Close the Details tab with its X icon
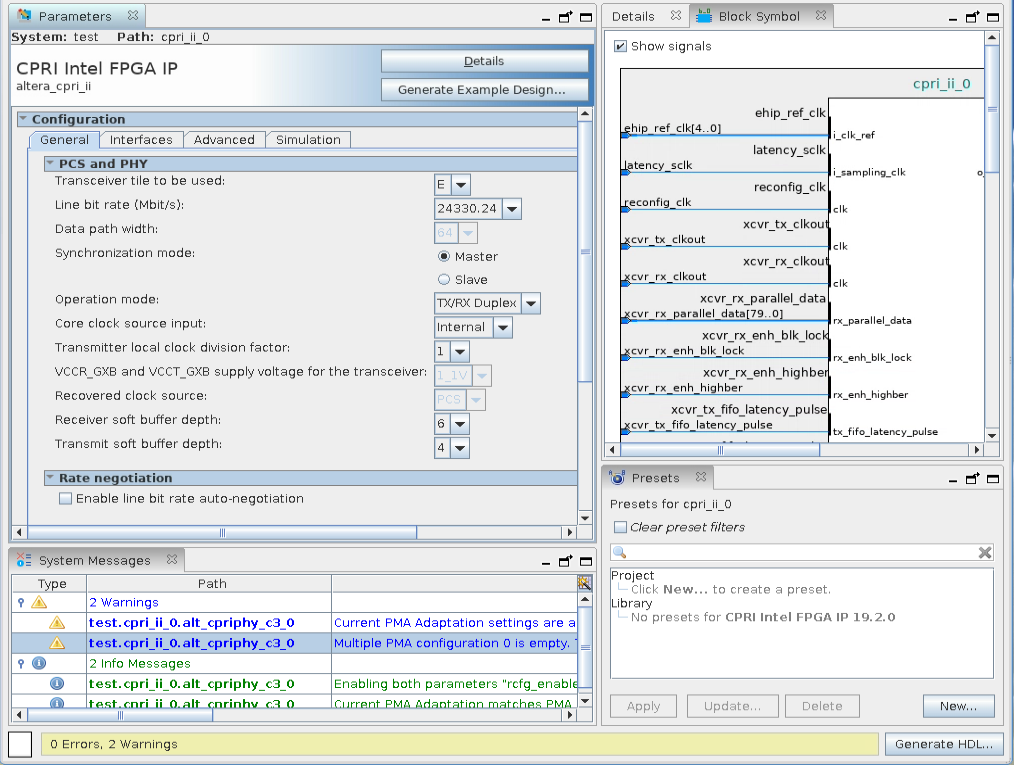Screen dimensions: 1014x765 (x=675, y=16)
